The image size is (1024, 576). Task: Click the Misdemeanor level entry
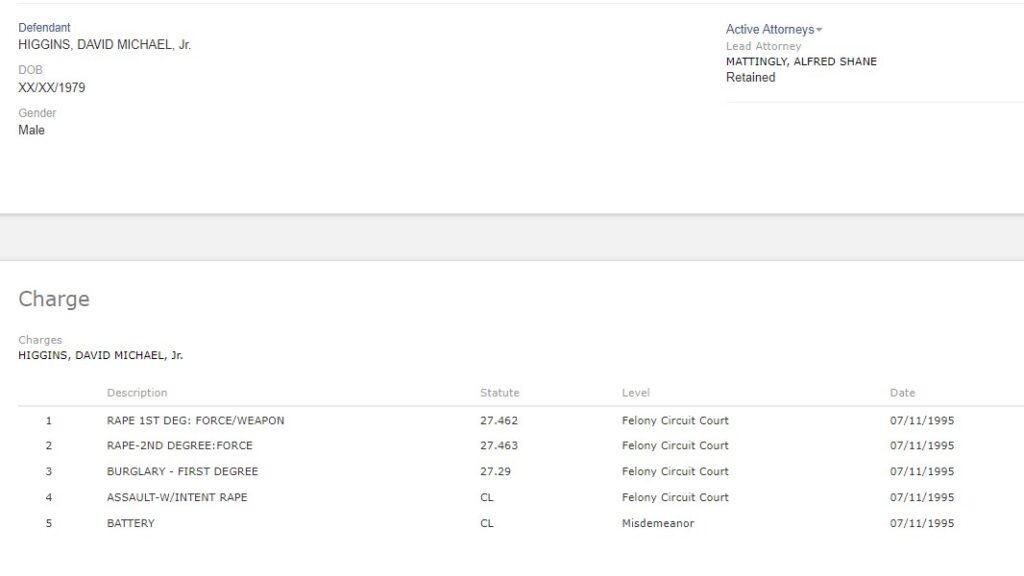click(x=658, y=523)
